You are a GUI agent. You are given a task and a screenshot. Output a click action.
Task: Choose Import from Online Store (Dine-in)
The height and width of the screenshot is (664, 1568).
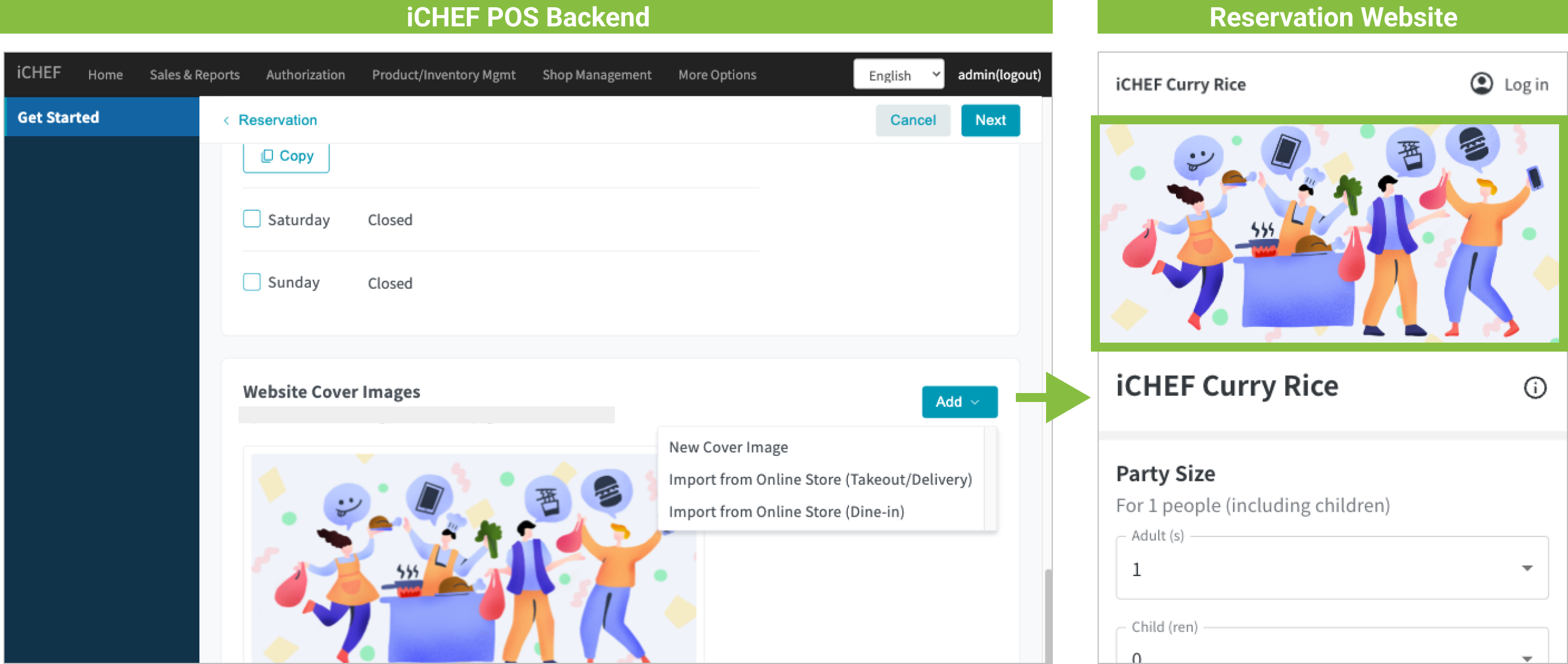pyautogui.click(x=786, y=512)
